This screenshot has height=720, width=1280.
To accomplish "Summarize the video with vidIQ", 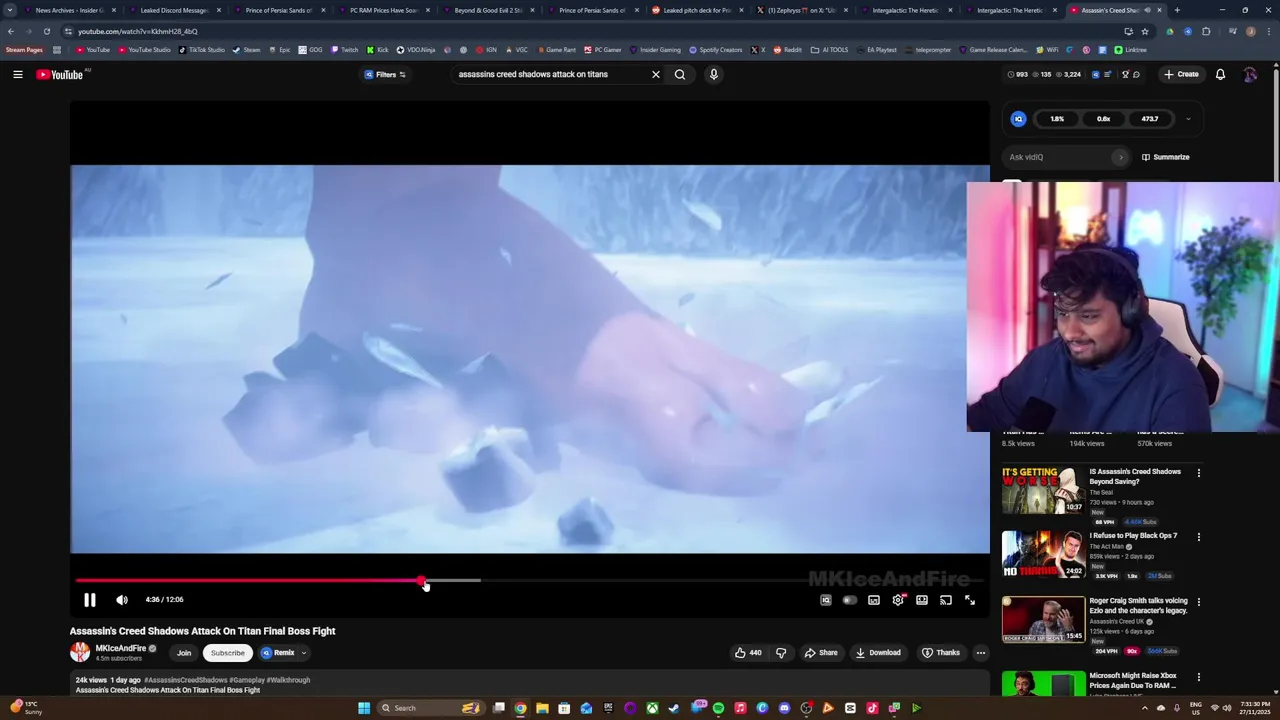I will tap(1166, 157).
